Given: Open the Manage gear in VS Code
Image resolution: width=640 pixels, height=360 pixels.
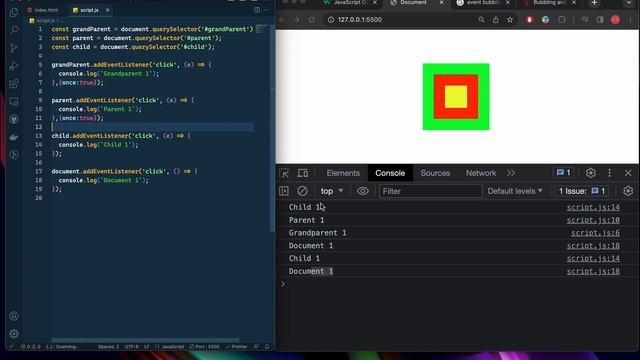Looking at the screenshot, I should click(14, 334).
